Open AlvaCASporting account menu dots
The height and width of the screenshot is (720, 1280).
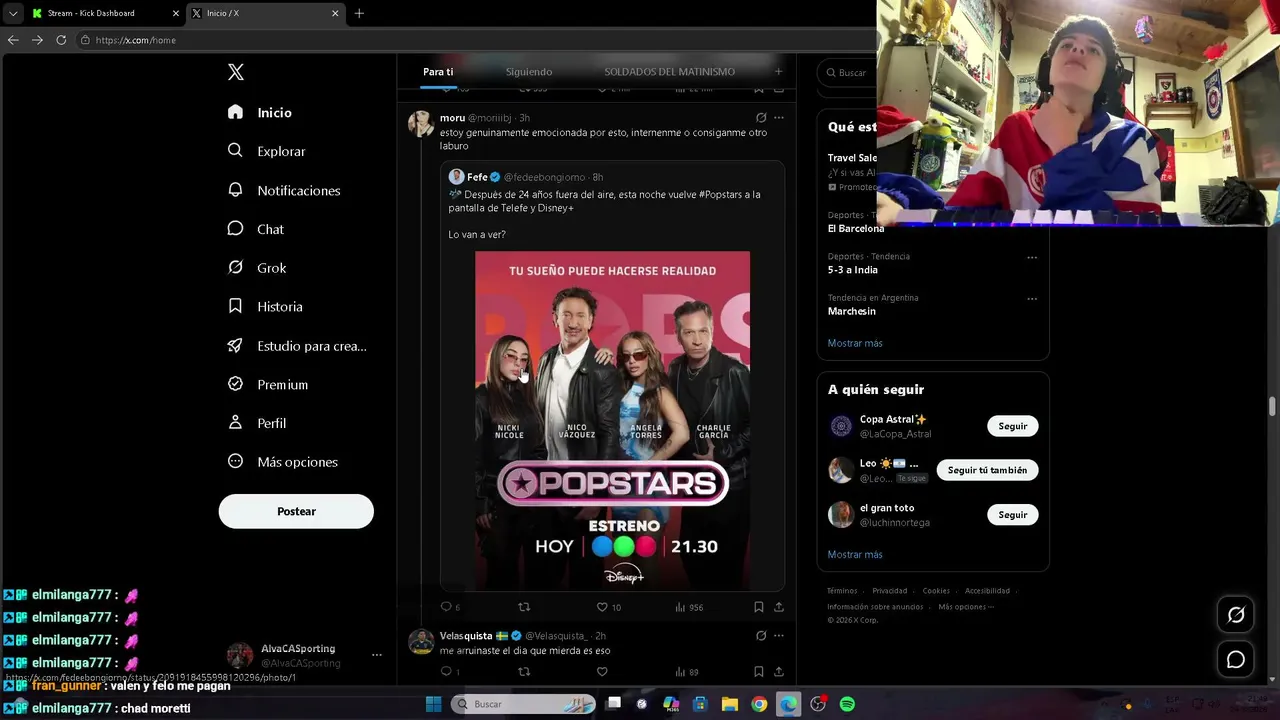coord(377,655)
